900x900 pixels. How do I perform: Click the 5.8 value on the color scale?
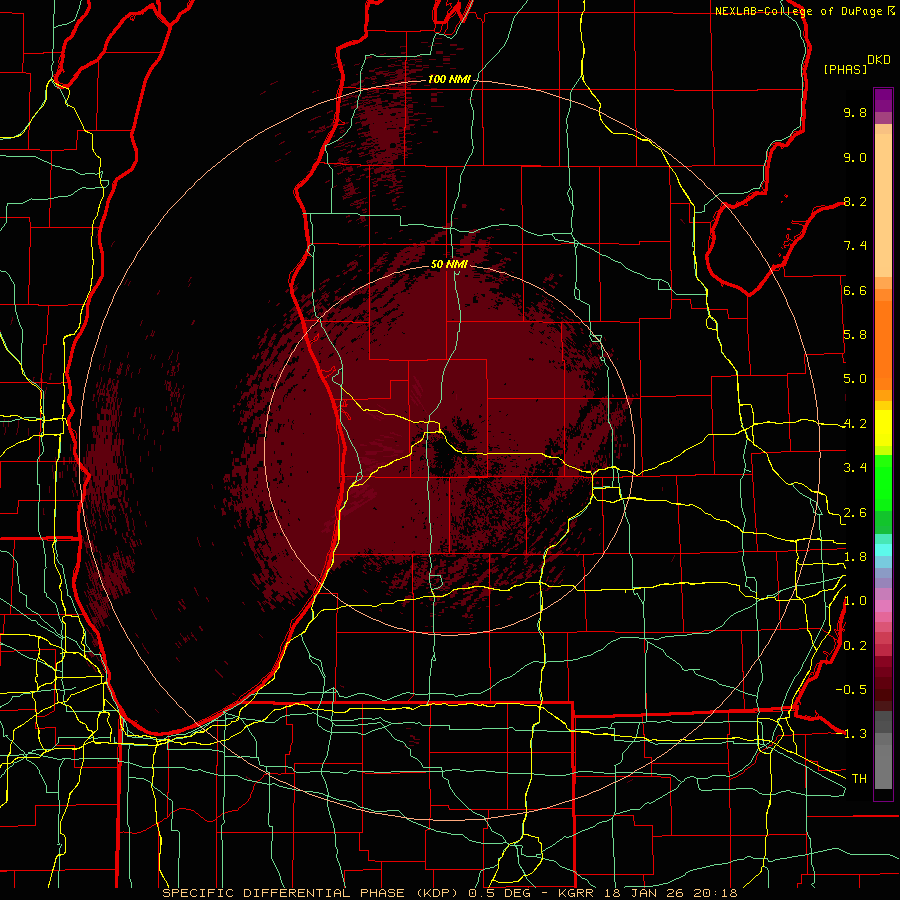[855, 335]
